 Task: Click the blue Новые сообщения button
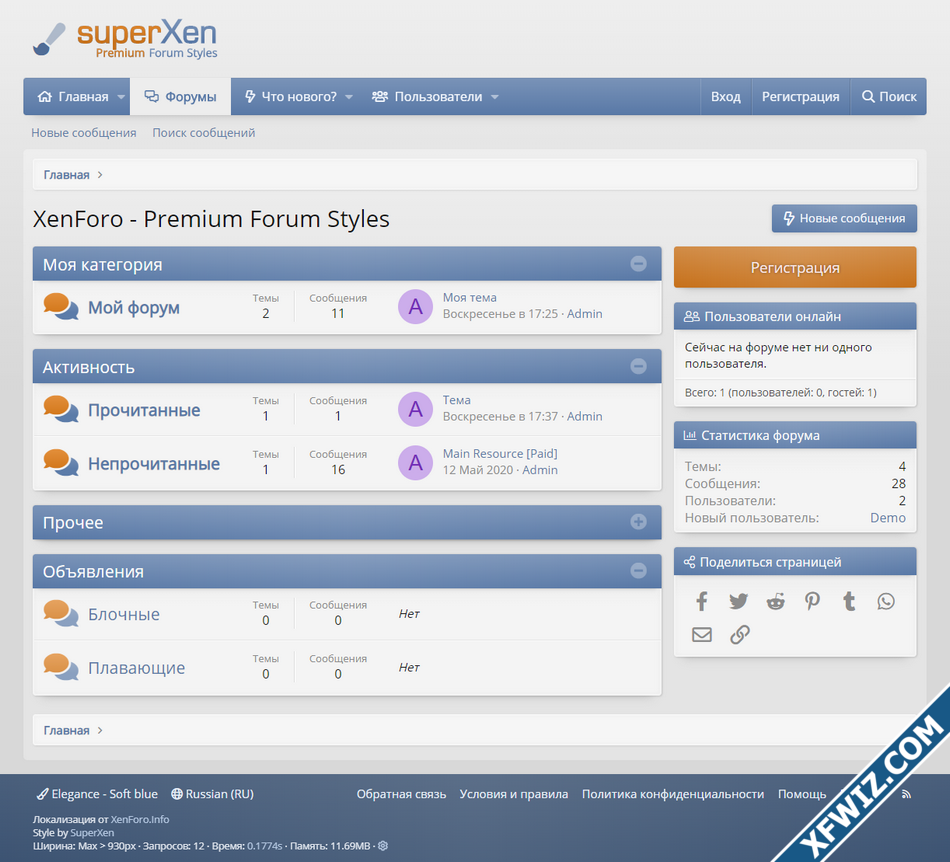pos(844,218)
